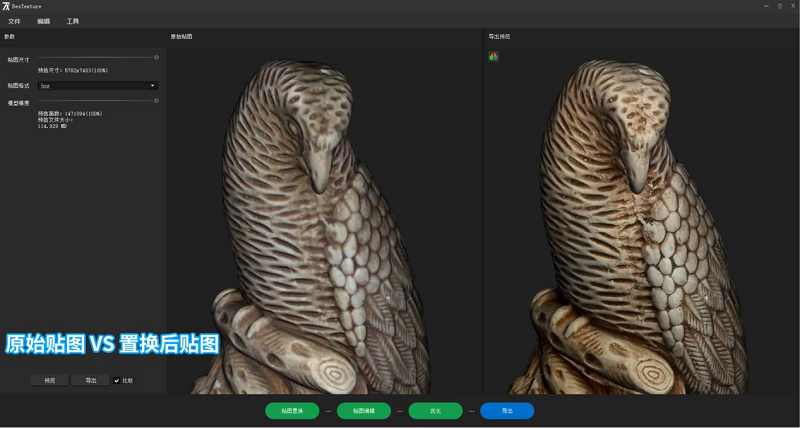Click the 贴图格式 label
The width and height of the screenshot is (800, 428).
point(18,86)
